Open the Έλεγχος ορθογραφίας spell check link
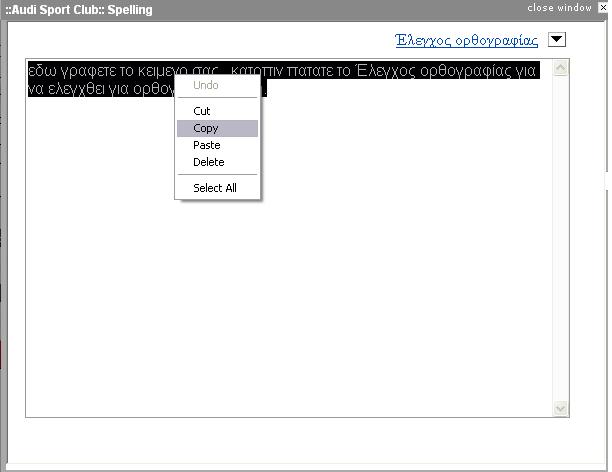Screen dimensions: 612x472 [467, 41]
